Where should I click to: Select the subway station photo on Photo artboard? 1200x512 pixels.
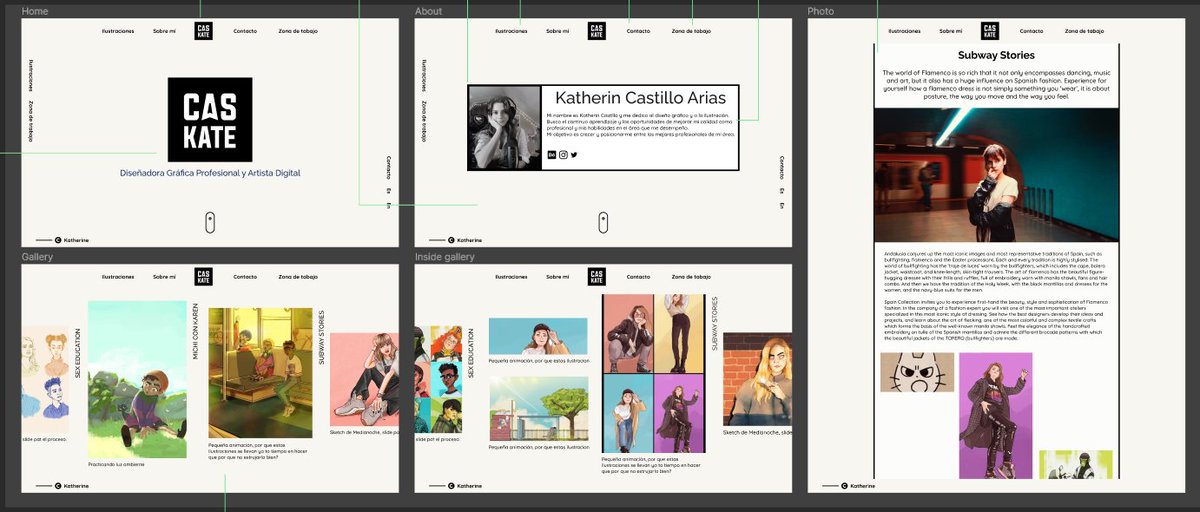(996, 175)
